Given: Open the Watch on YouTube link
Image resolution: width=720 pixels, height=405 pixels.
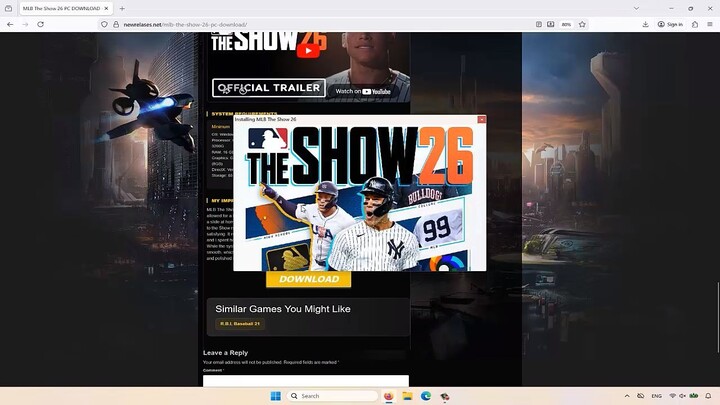Looking at the screenshot, I should (363, 91).
